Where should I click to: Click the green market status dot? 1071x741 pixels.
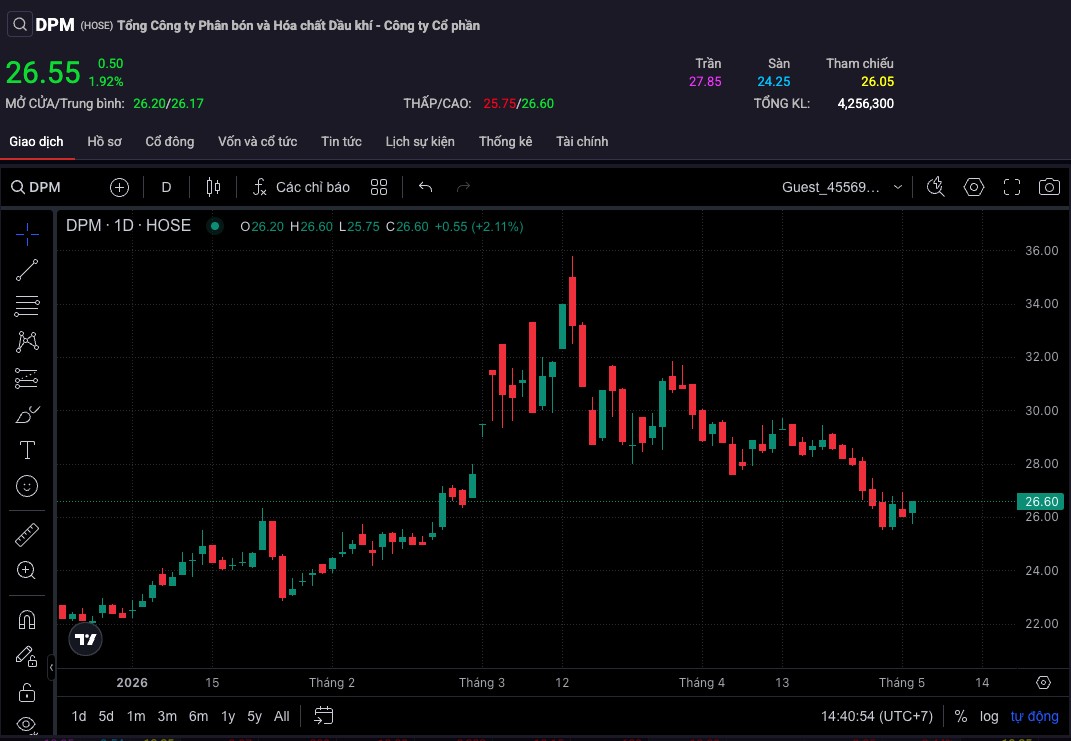point(215,226)
